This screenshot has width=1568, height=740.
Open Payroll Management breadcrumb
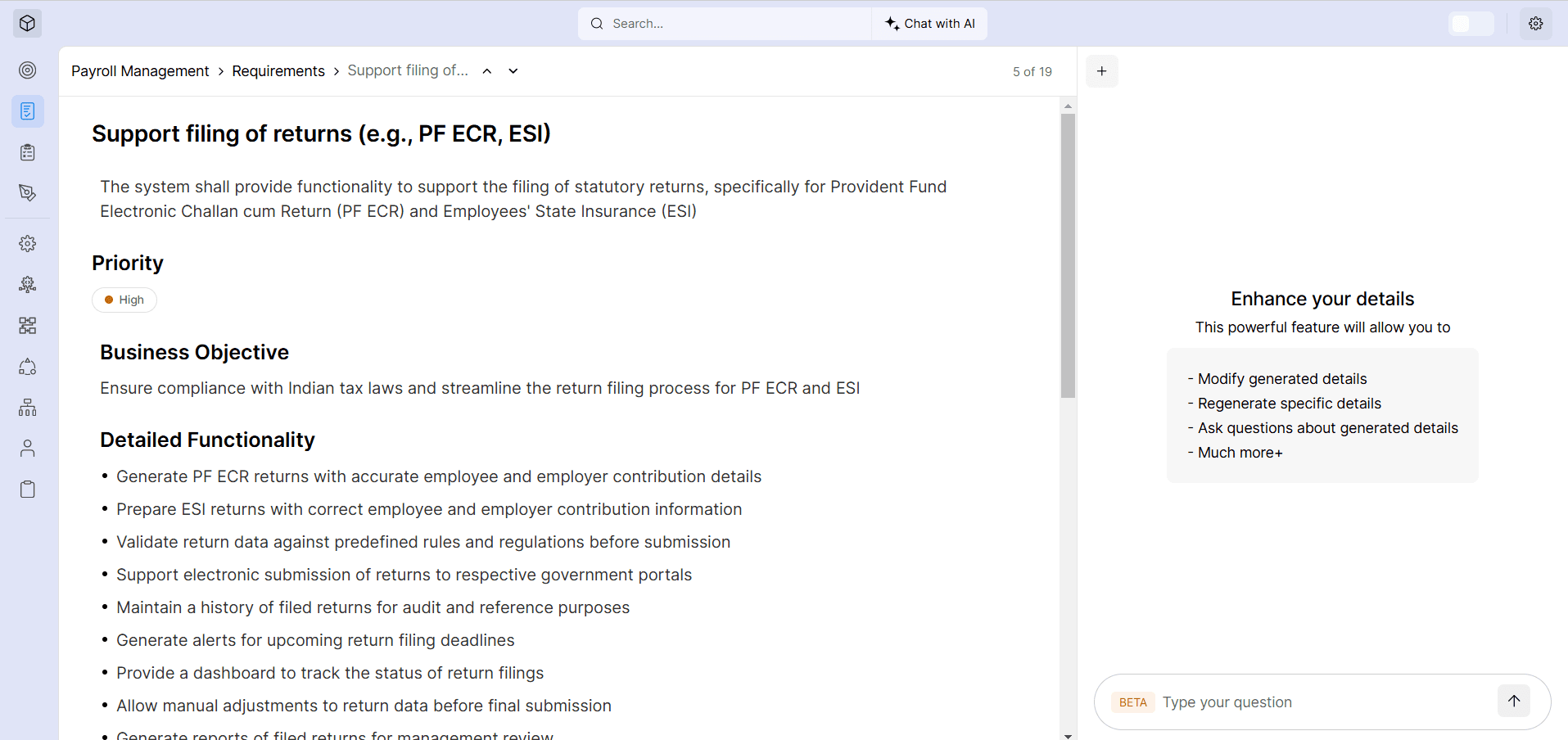click(x=140, y=71)
